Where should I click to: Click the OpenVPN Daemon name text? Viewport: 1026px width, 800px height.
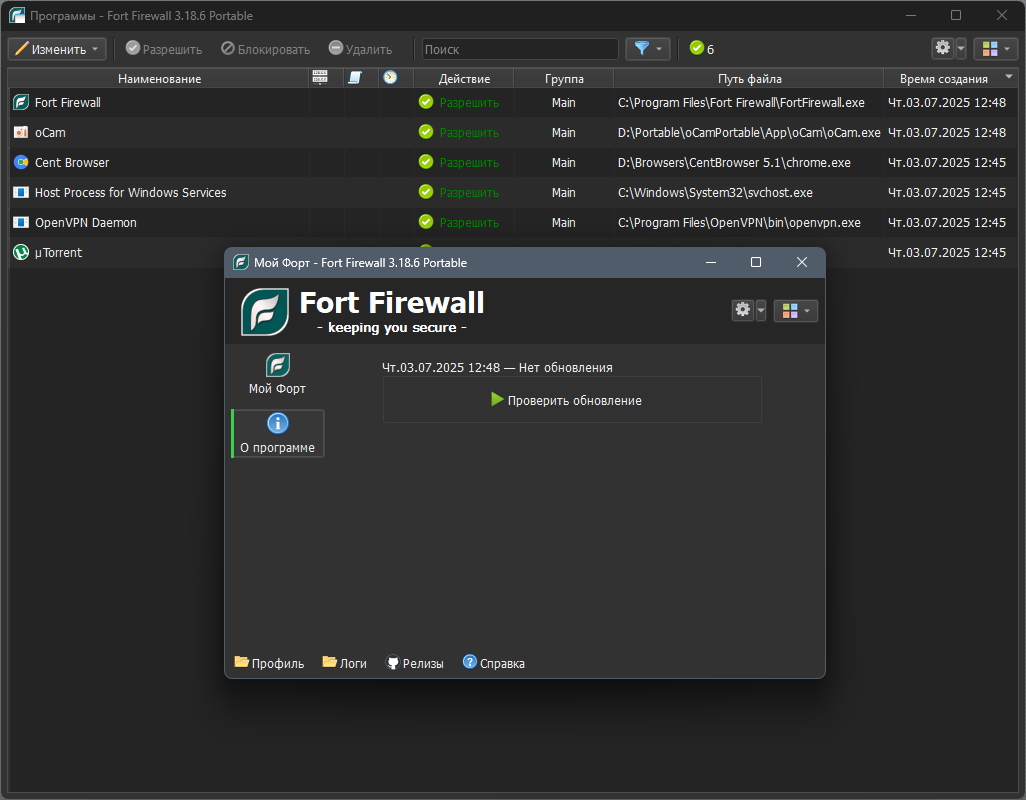pyautogui.click(x=86, y=223)
